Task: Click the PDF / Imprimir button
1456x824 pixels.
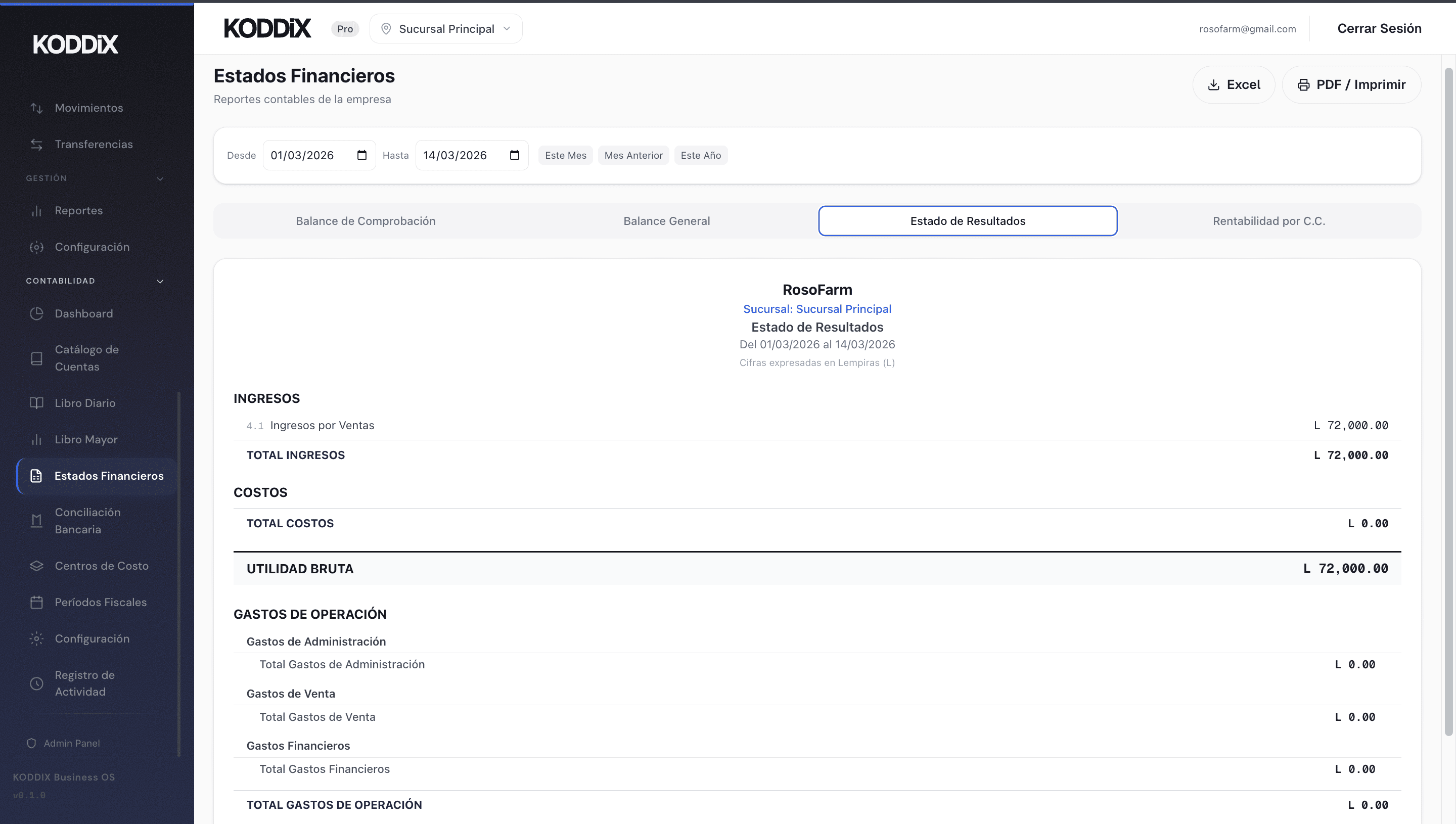Action: click(x=1351, y=85)
